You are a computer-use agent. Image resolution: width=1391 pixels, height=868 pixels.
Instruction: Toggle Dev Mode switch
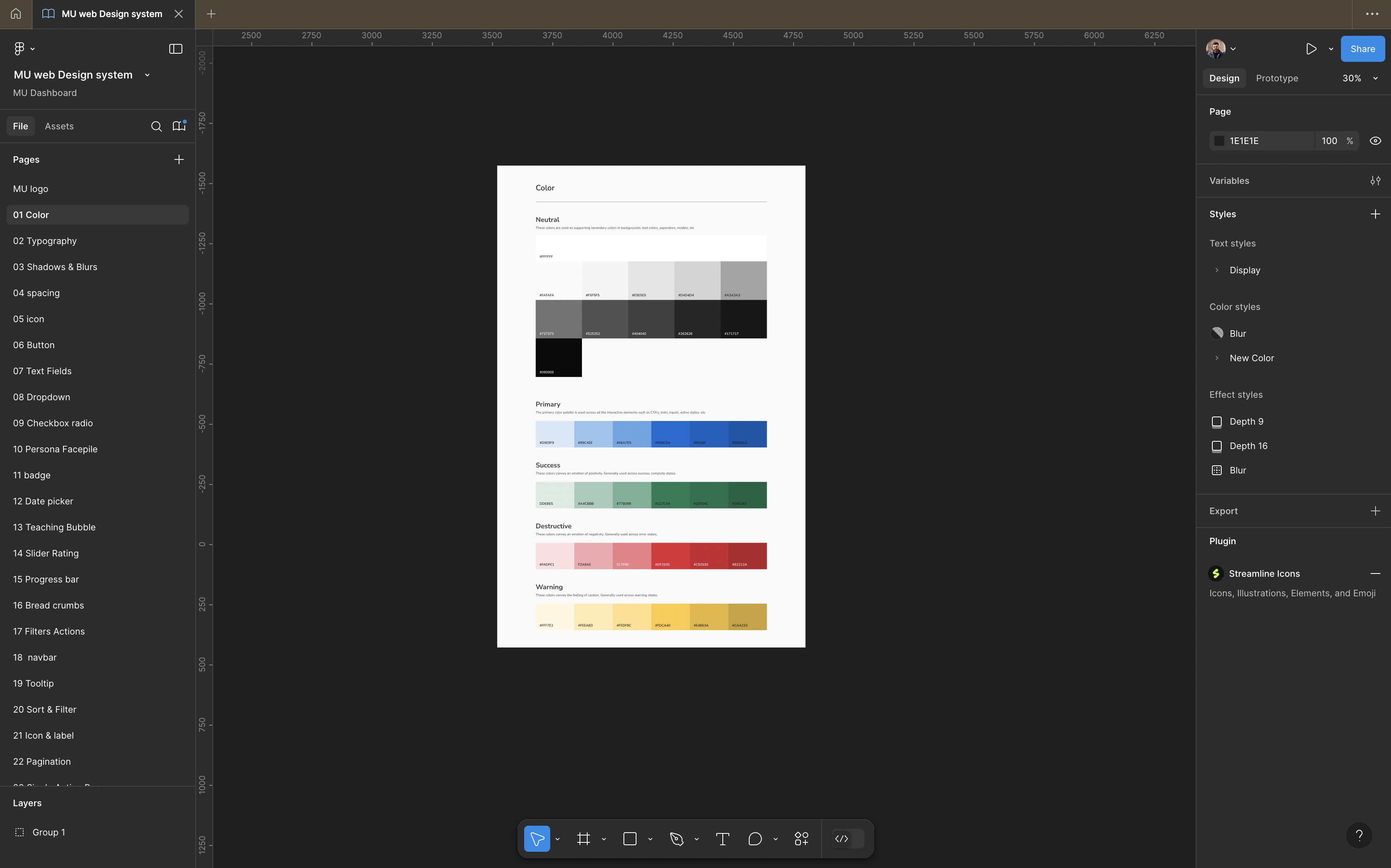click(x=848, y=839)
